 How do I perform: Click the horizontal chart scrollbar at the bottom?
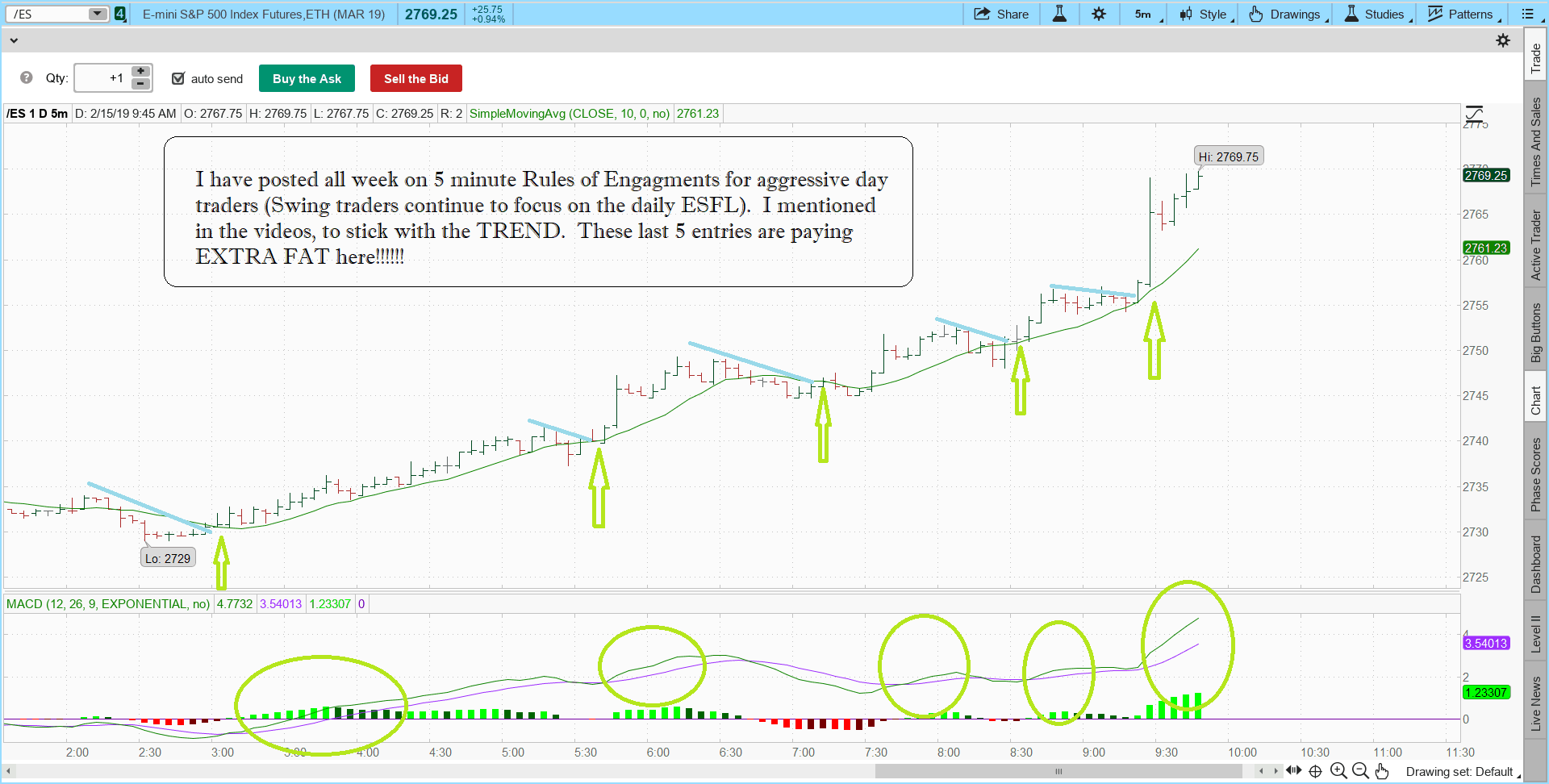point(1057,771)
